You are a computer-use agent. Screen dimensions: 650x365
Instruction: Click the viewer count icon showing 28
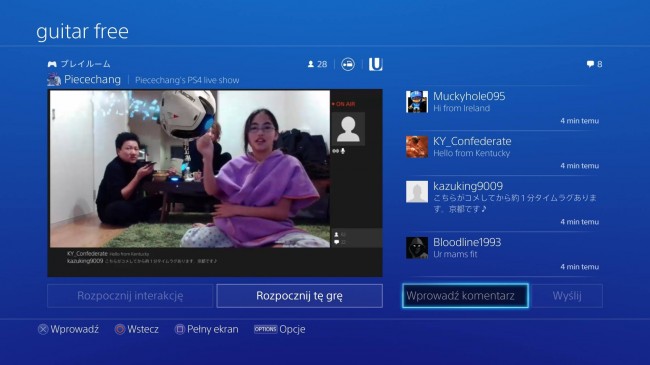coord(310,64)
